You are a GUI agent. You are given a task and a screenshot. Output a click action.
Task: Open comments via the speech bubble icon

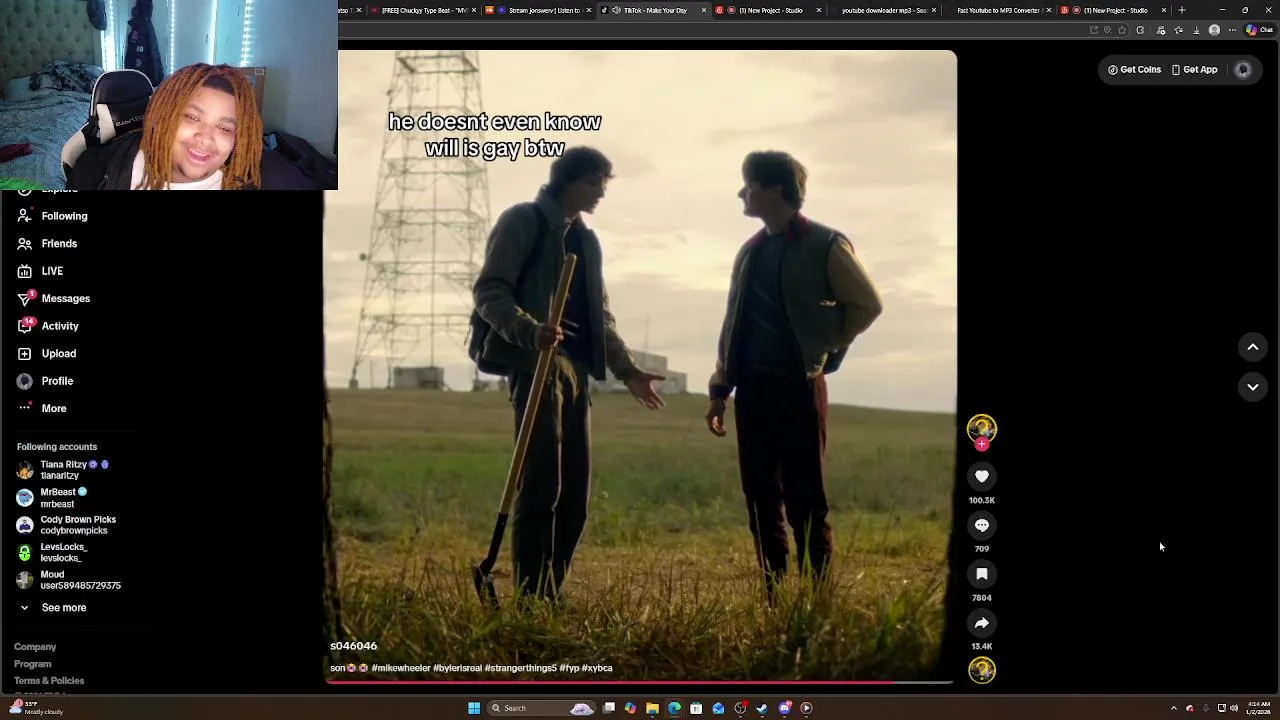tap(981, 526)
